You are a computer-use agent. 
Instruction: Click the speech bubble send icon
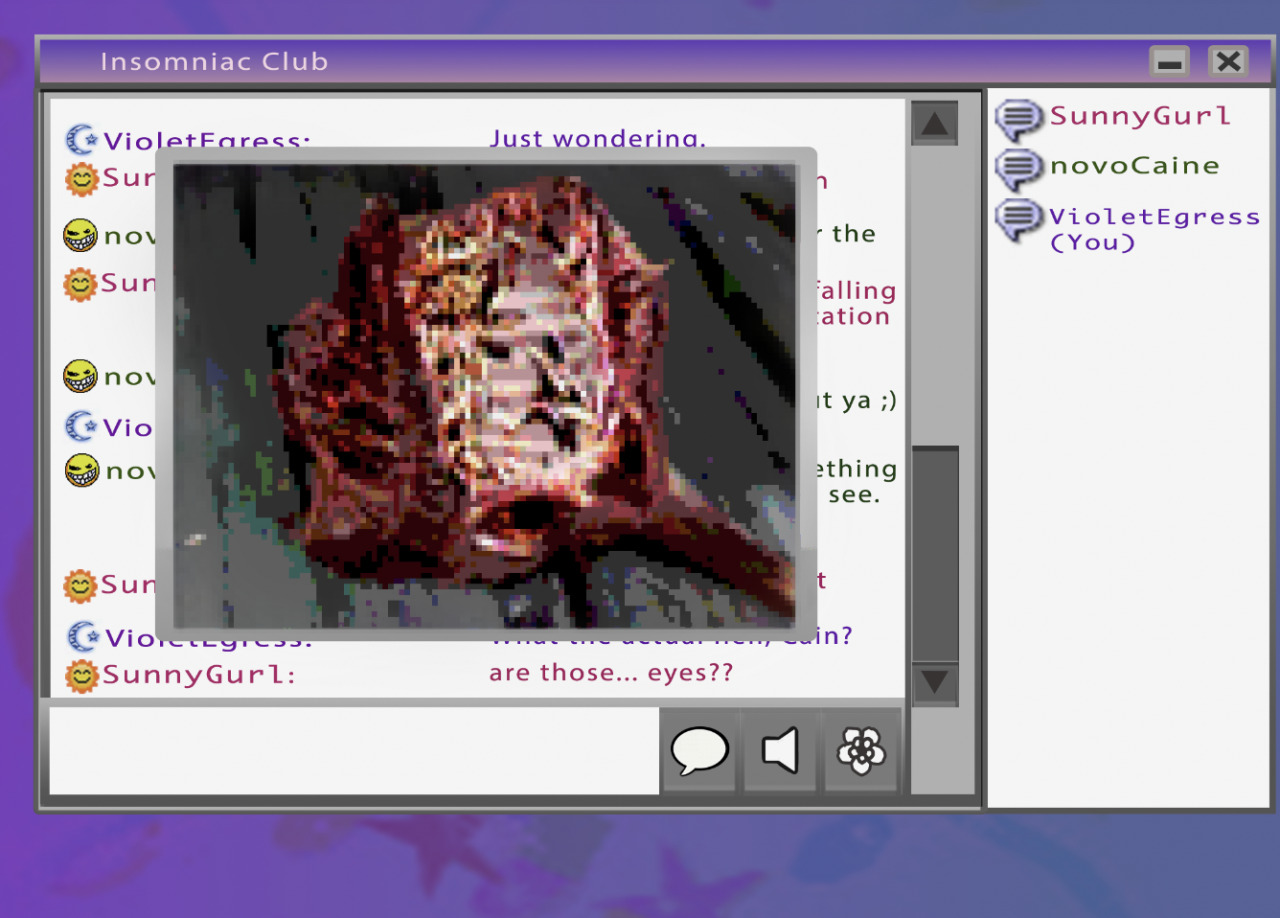tap(699, 750)
